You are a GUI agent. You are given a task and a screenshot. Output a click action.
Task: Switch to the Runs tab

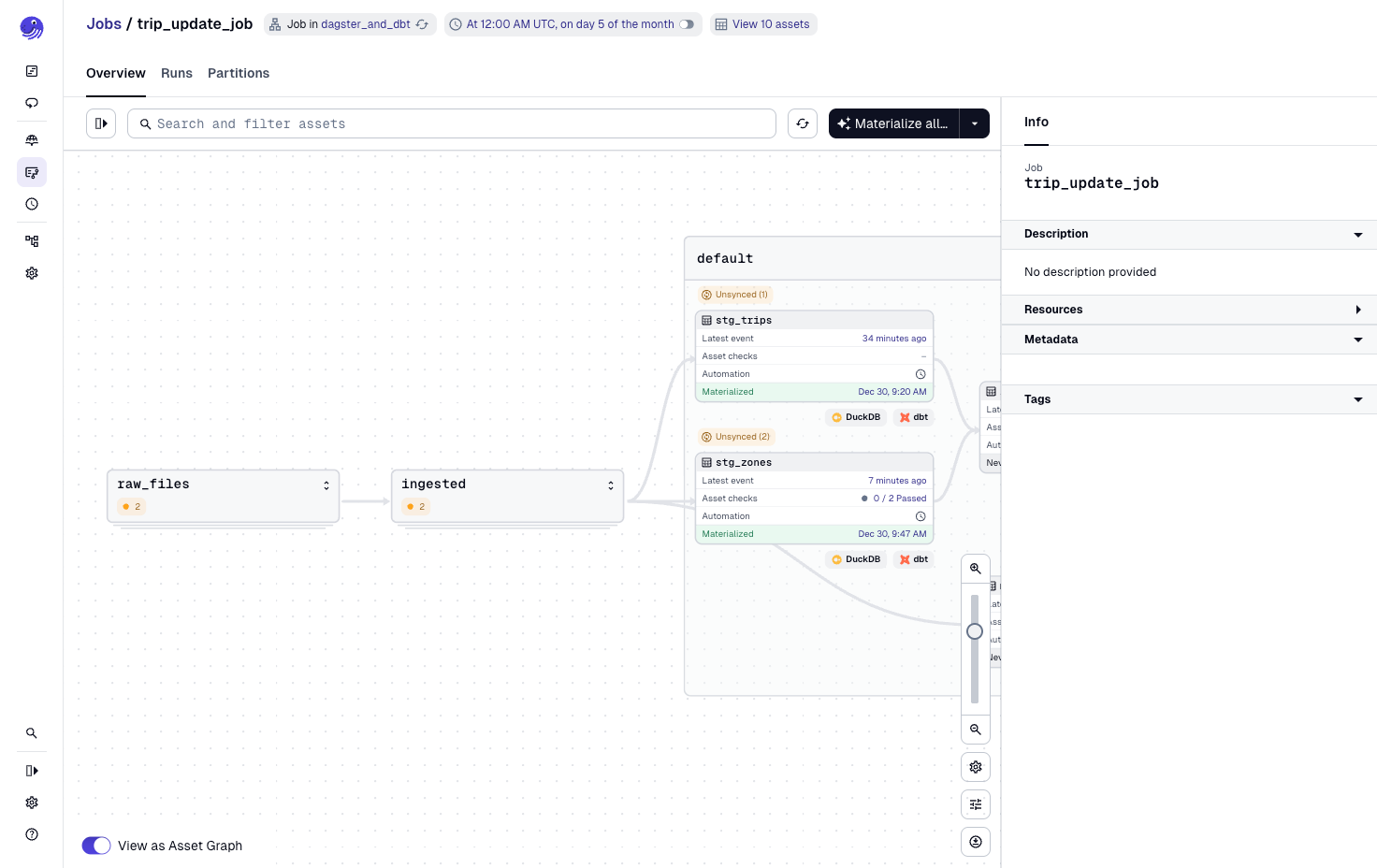click(x=177, y=73)
